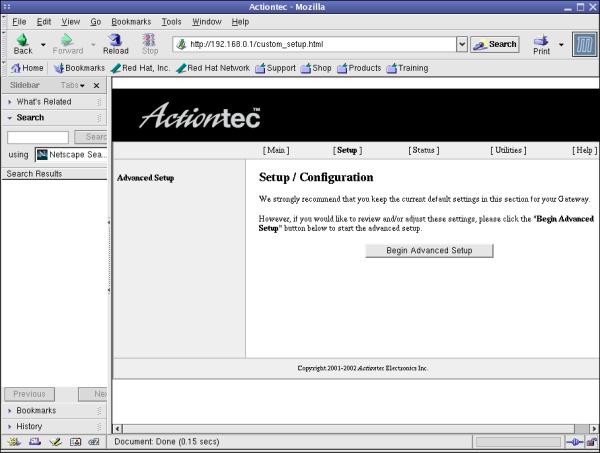Open the Back button history dropdown

[x=43, y=45]
